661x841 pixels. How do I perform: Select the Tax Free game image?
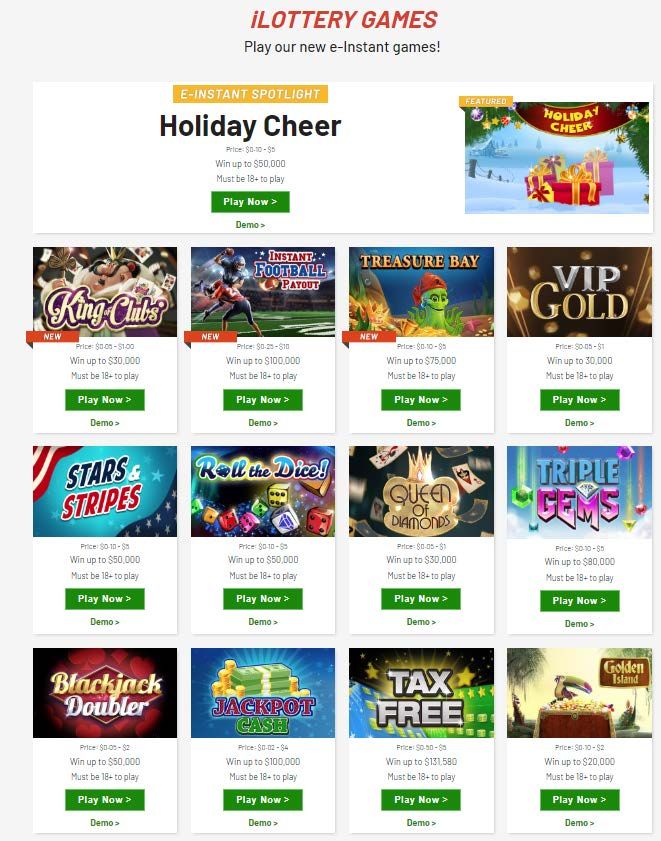(421, 693)
